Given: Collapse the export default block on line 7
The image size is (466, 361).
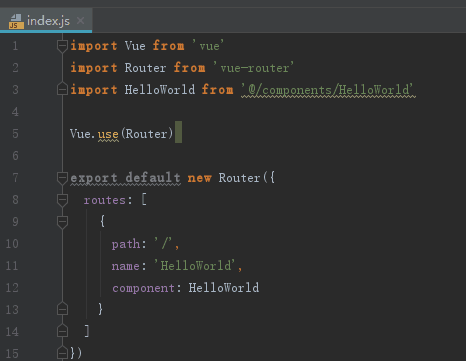Looking at the screenshot, I should pos(62,178).
